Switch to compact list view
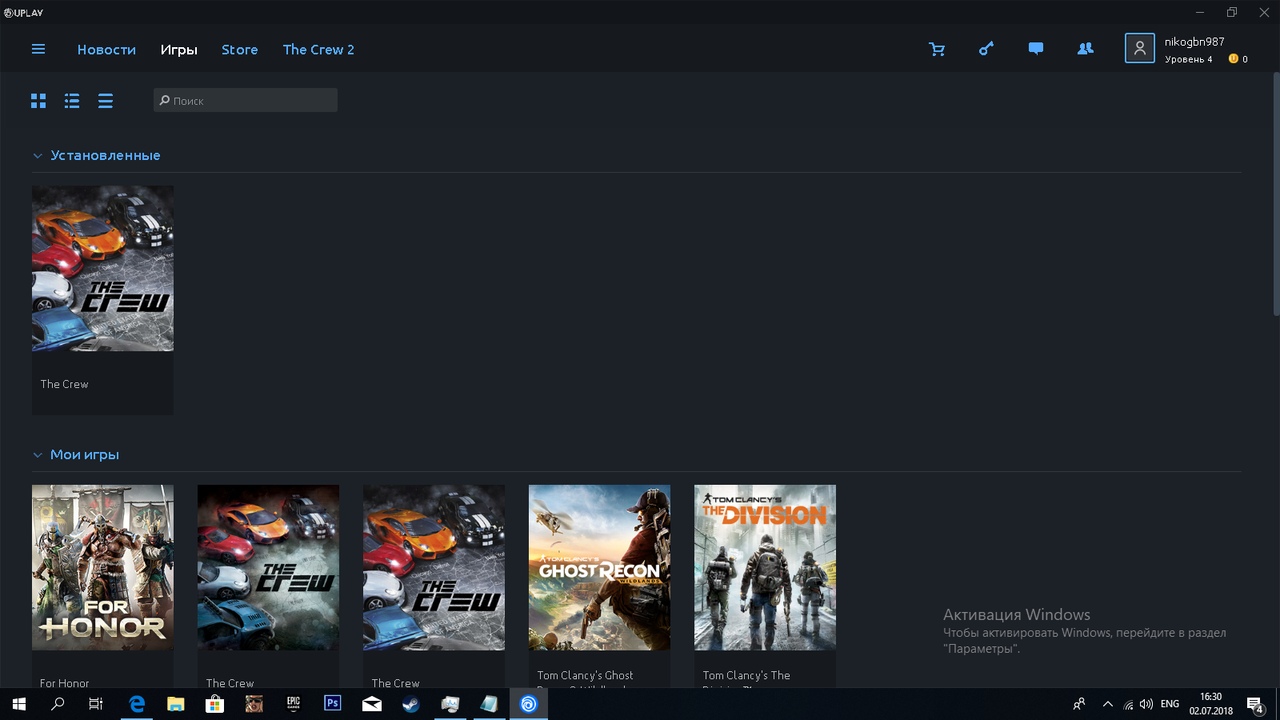Viewport: 1280px width, 720px height. 105,100
